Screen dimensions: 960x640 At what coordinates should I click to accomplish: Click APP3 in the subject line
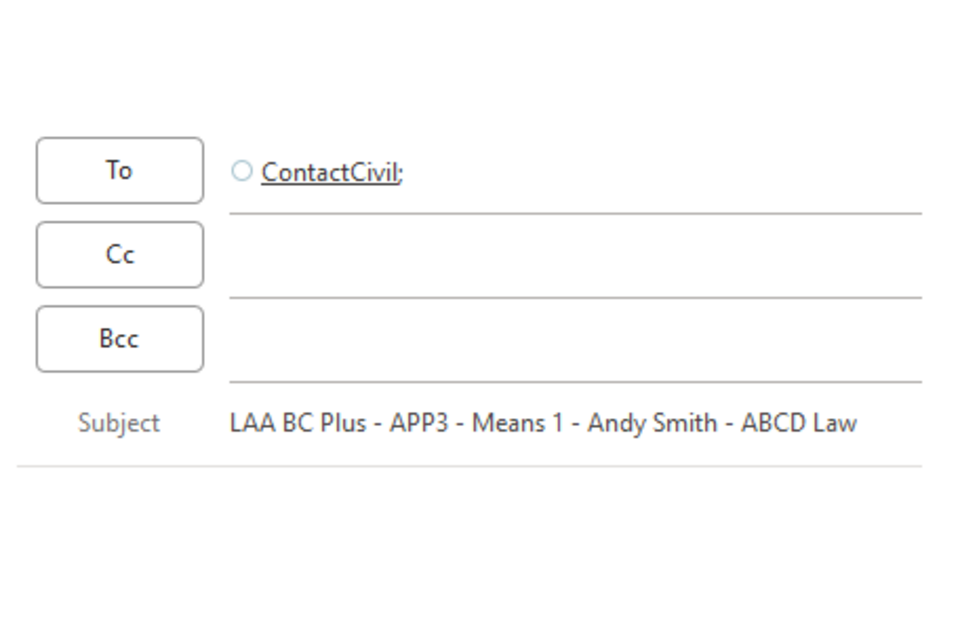[418, 423]
